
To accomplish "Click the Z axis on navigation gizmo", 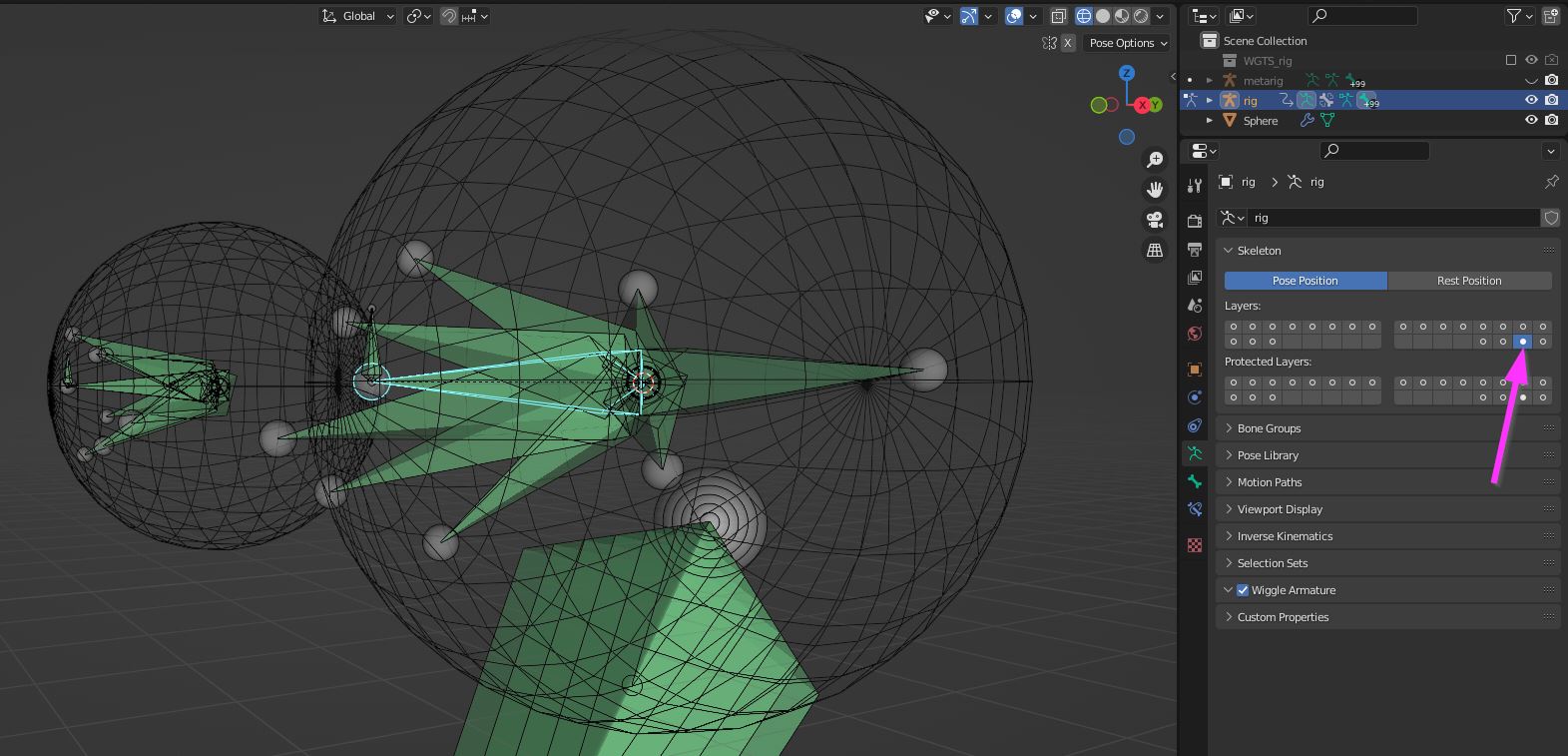I will pos(1127,73).
